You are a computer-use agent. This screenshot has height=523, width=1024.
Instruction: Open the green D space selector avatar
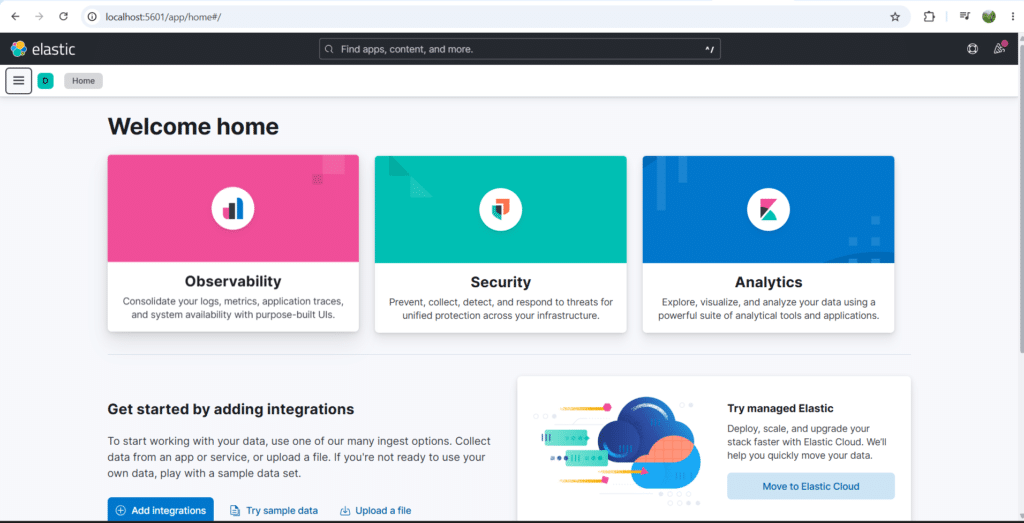pyautogui.click(x=45, y=81)
